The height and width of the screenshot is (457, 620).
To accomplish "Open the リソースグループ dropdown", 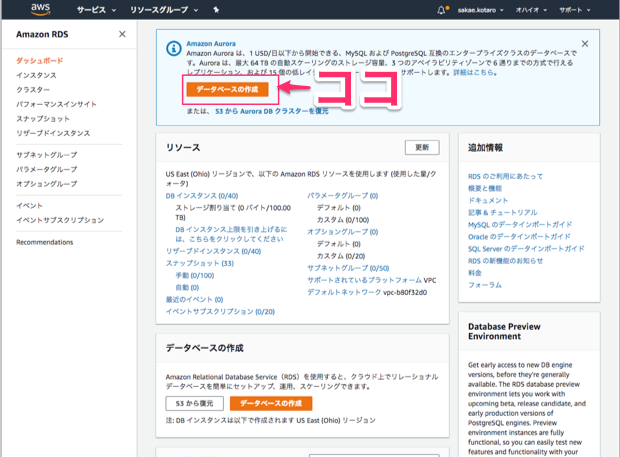I will [x=164, y=10].
